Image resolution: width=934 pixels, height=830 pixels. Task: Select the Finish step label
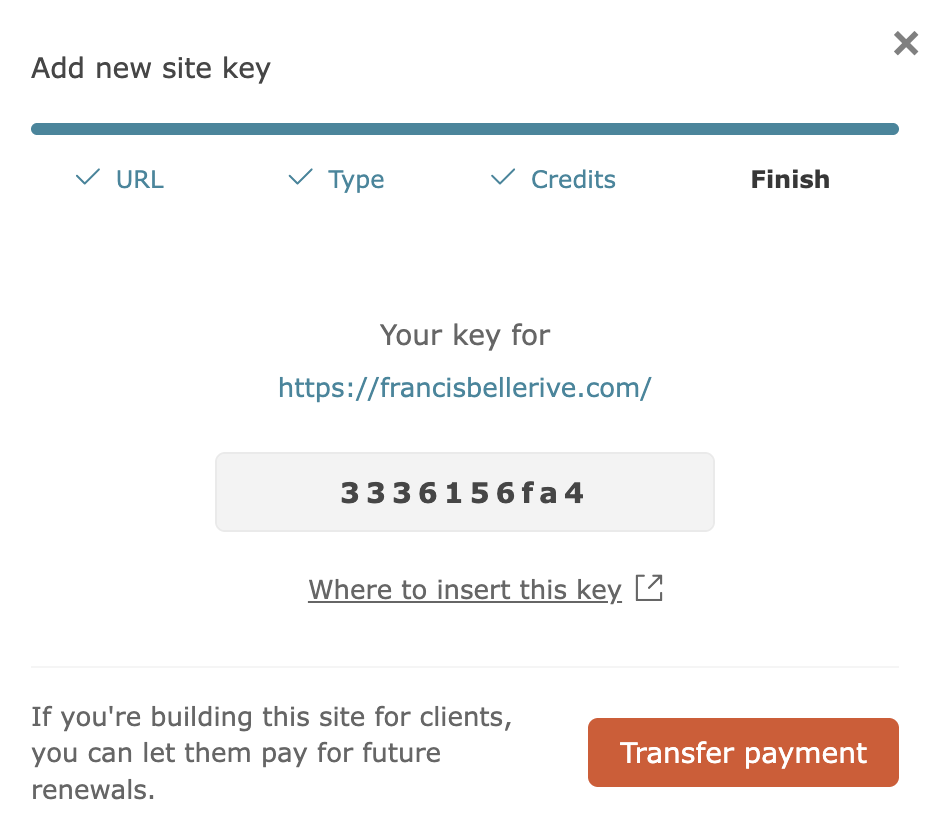click(790, 180)
